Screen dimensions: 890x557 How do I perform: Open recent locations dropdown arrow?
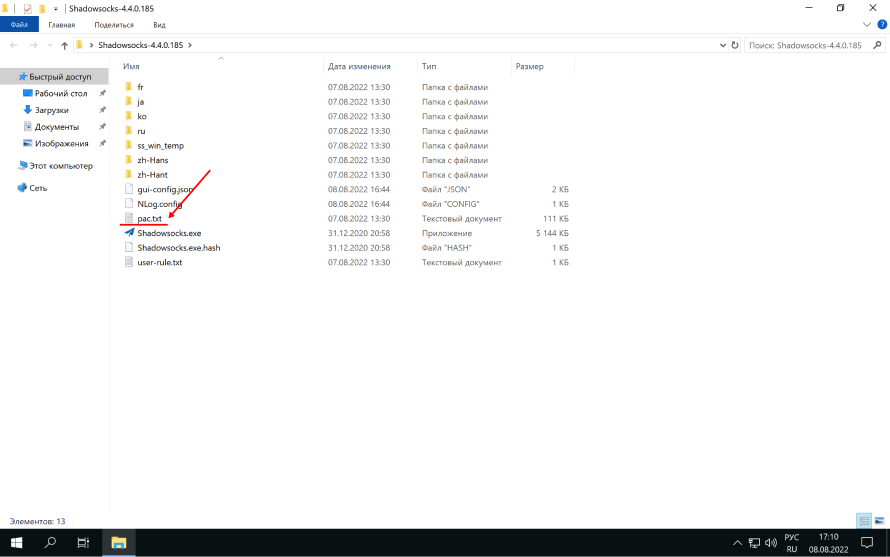coord(50,45)
